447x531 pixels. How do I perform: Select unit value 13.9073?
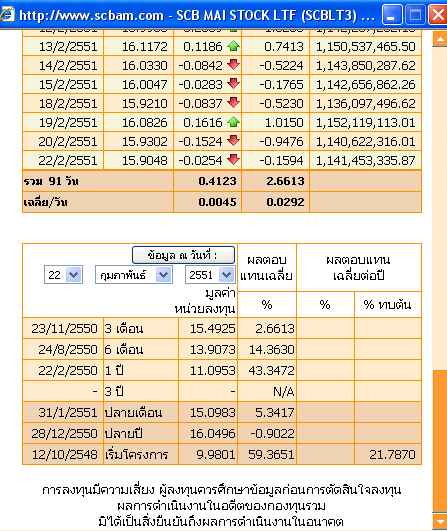coord(213,349)
